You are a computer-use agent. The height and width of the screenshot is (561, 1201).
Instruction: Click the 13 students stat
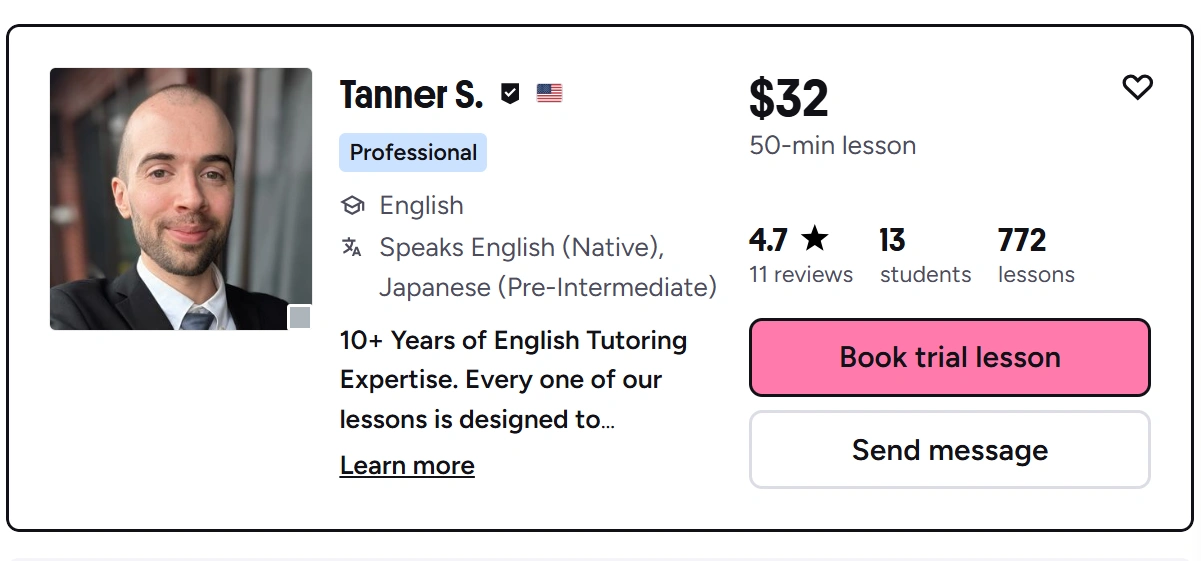pyautogui.click(x=925, y=257)
